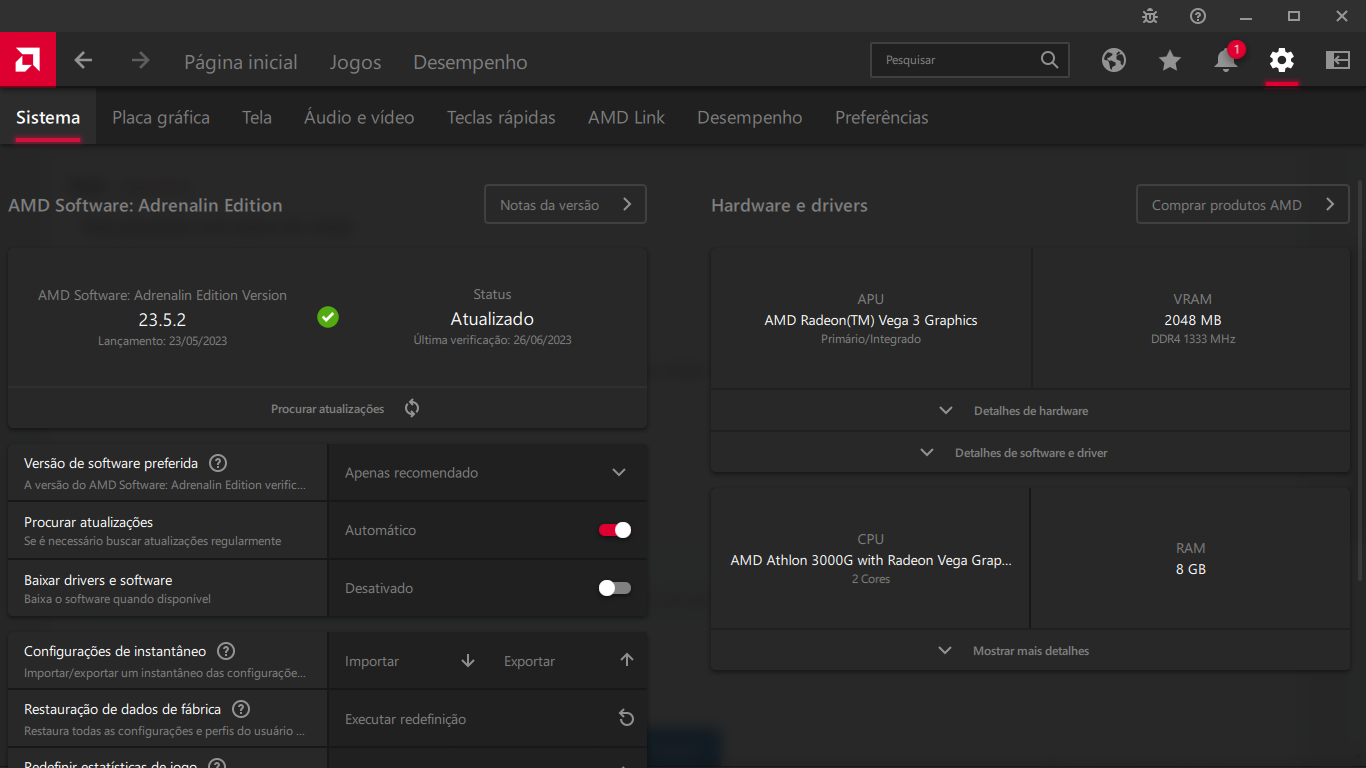The width and height of the screenshot is (1366, 768).
Task: Open Página inicial menu
Action: click(241, 62)
